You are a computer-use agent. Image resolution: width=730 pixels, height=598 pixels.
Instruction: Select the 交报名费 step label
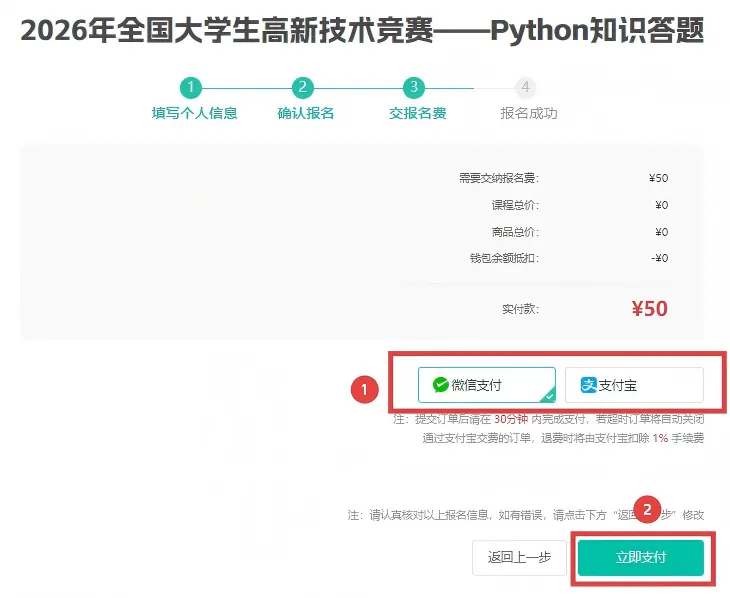418,113
